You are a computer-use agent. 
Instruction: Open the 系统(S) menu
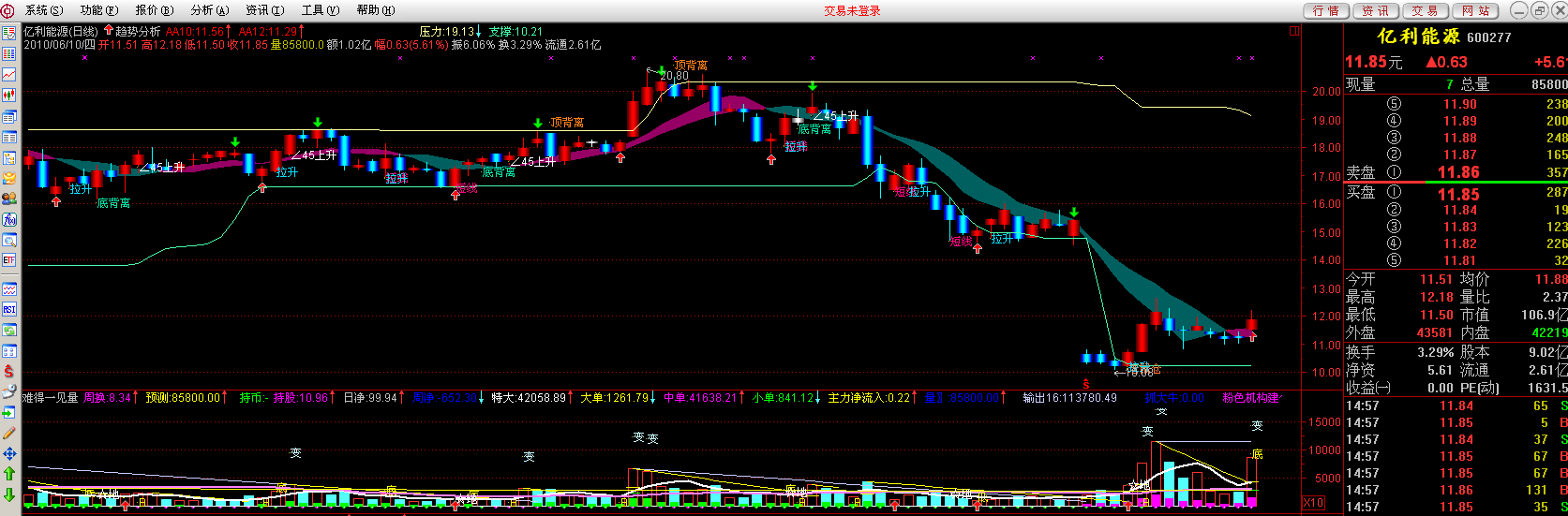[x=43, y=10]
